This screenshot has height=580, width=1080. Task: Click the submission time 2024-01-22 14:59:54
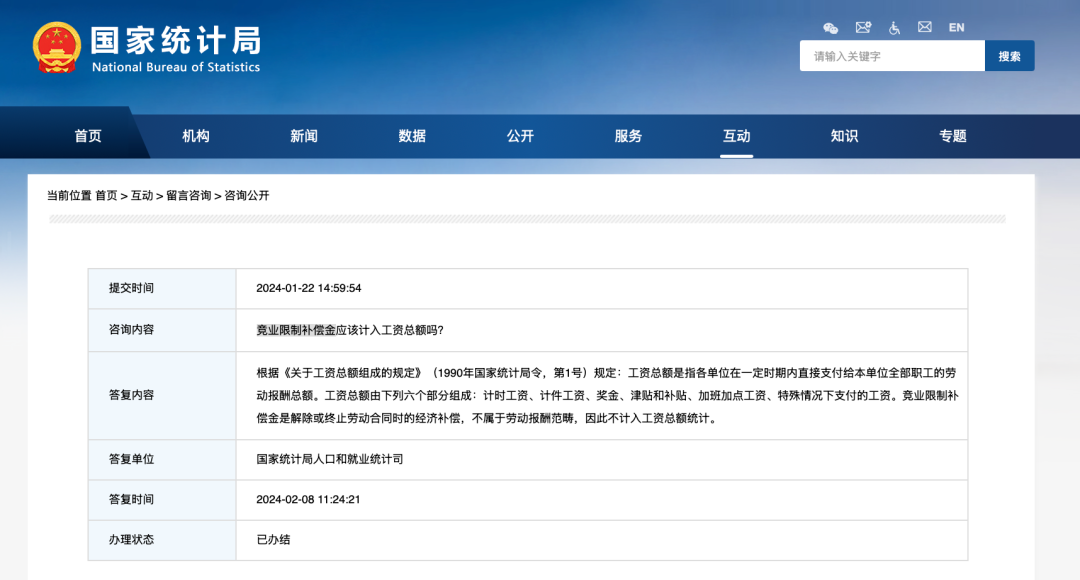coord(309,288)
